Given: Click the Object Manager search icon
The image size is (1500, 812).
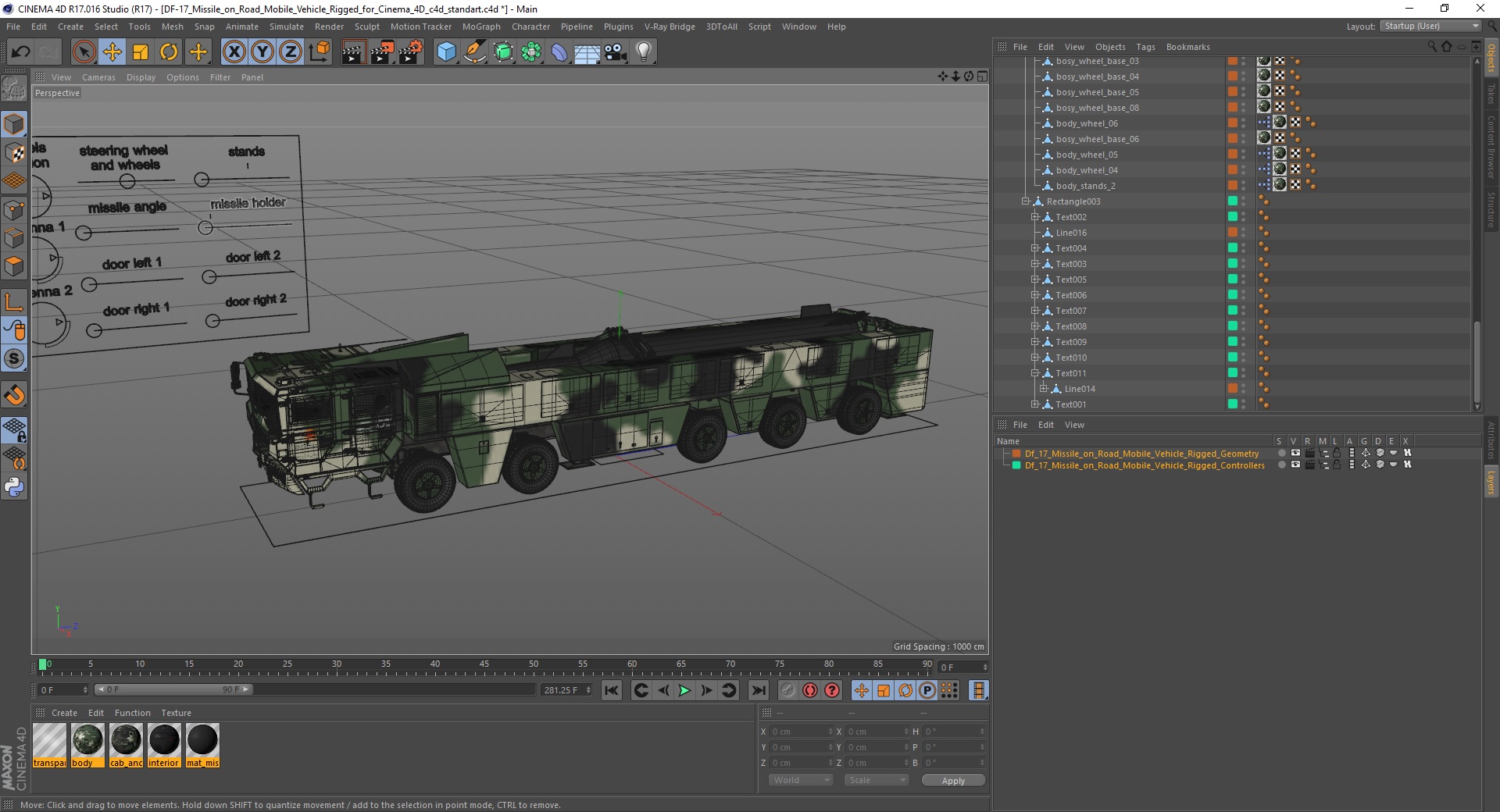Looking at the screenshot, I should [1431, 47].
